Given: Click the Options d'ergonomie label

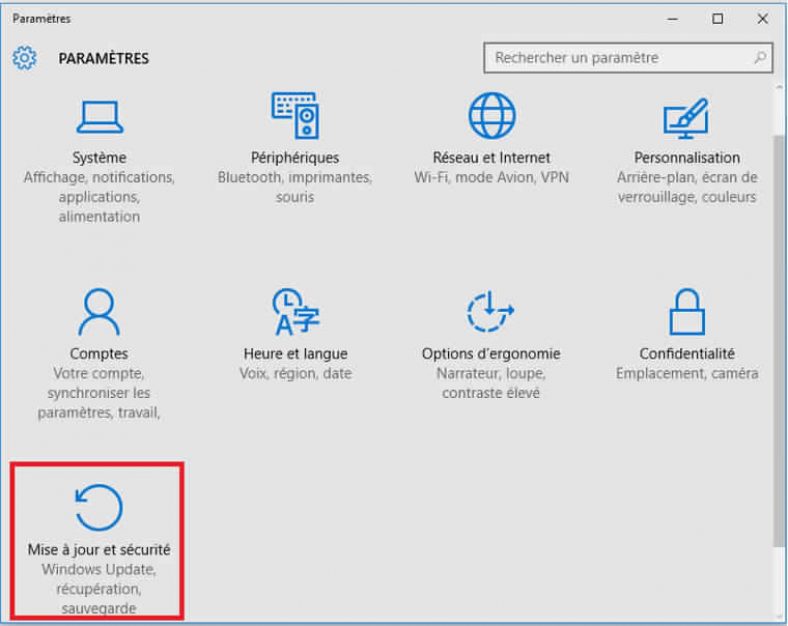Looking at the screenshot, I should (491, 354).
